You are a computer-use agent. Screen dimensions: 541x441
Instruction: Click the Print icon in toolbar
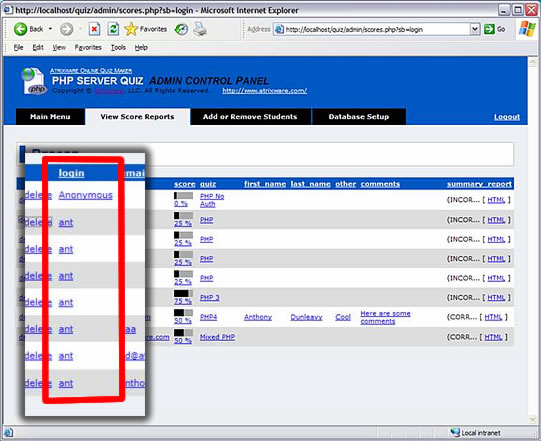coord(200,29)
